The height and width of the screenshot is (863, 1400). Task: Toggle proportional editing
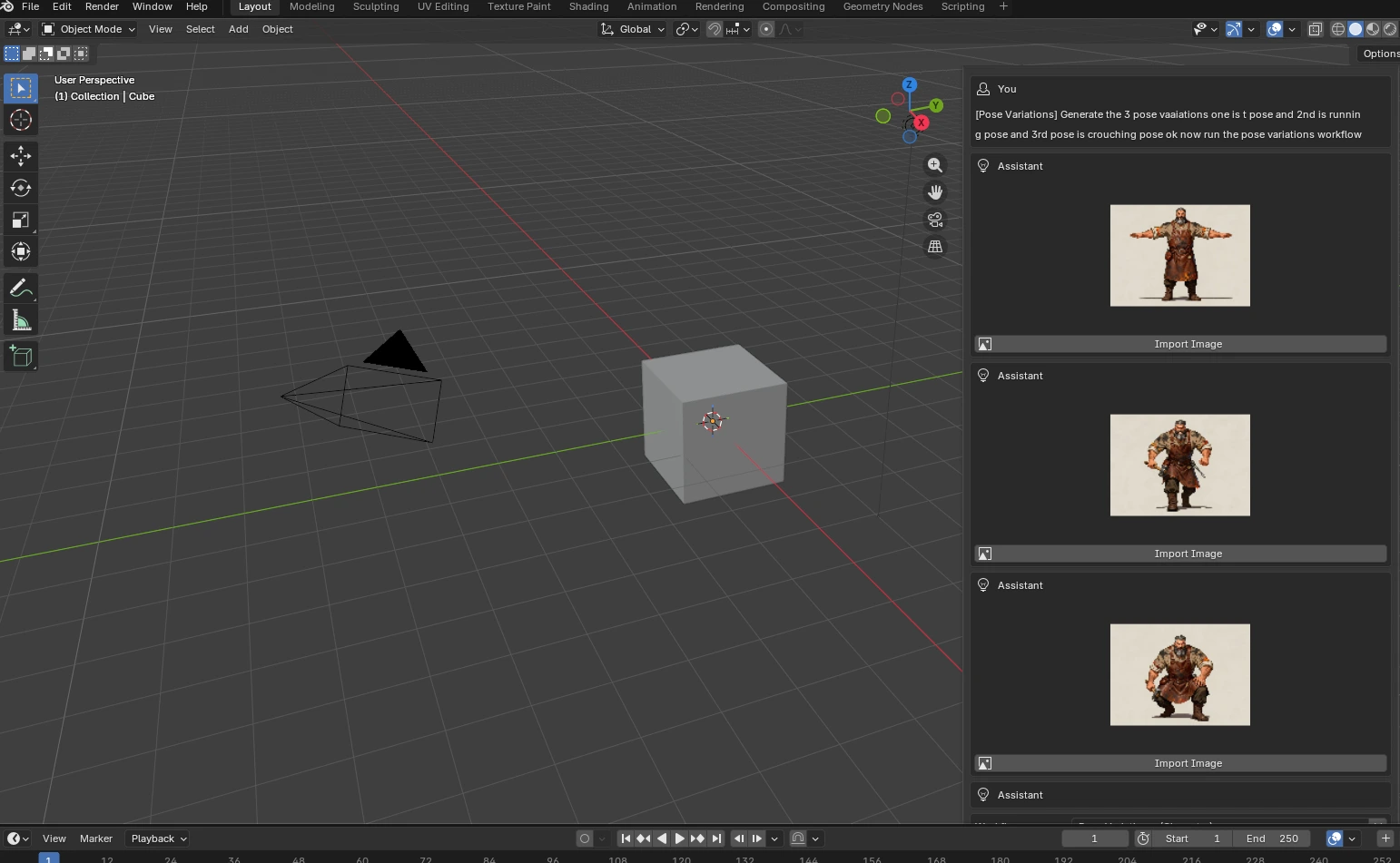tap(766, 29)
